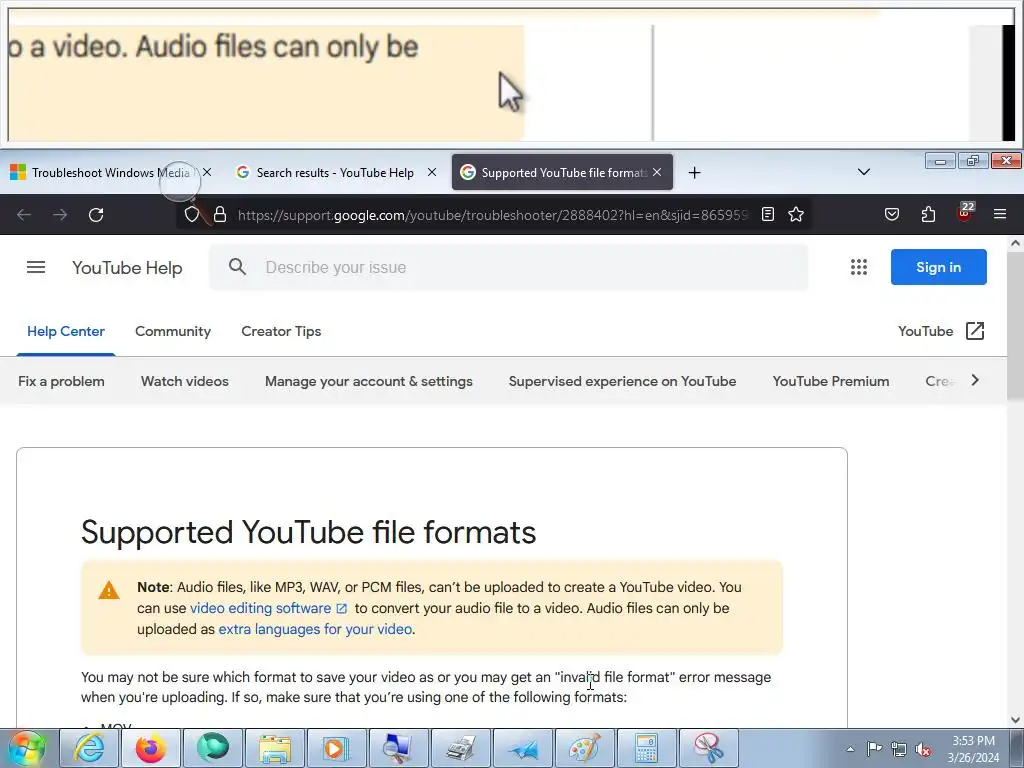Open the printer/fax taskbar icon
Screen dimensions: 1024x768
pyautogui.click(x=460, y=748)
